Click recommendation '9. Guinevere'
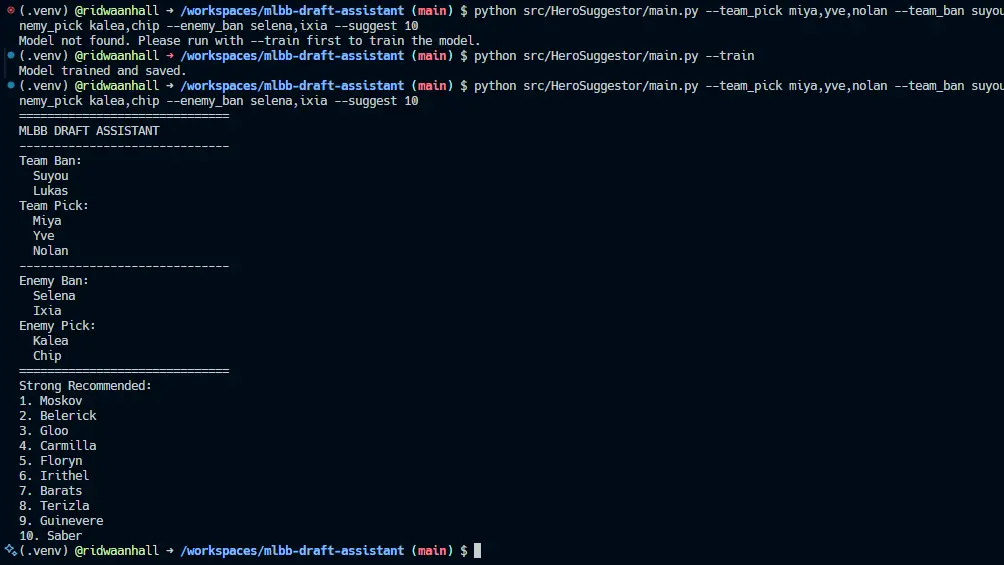1004x565 pixels. [x=61, y=521]
